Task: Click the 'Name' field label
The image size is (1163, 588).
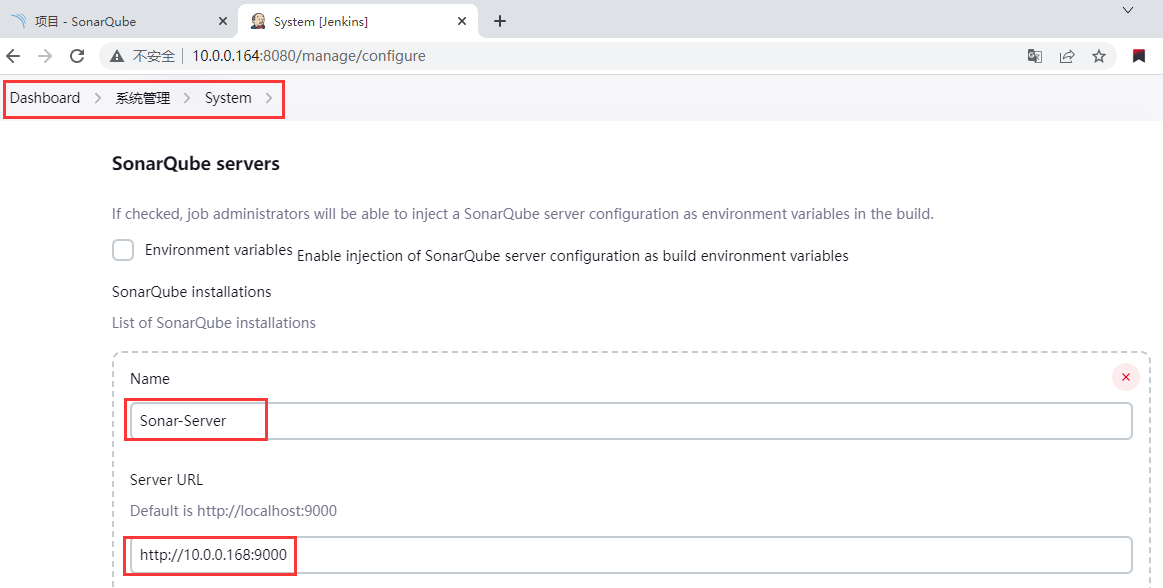Action: (150, 378)
